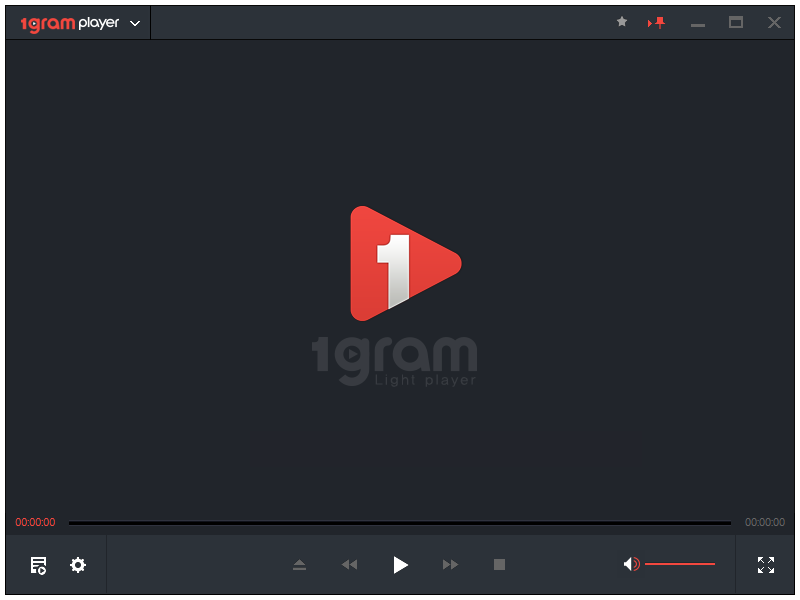Click the star favorites icon
This screenshot has height=600, width=800.
coord(622,22)
